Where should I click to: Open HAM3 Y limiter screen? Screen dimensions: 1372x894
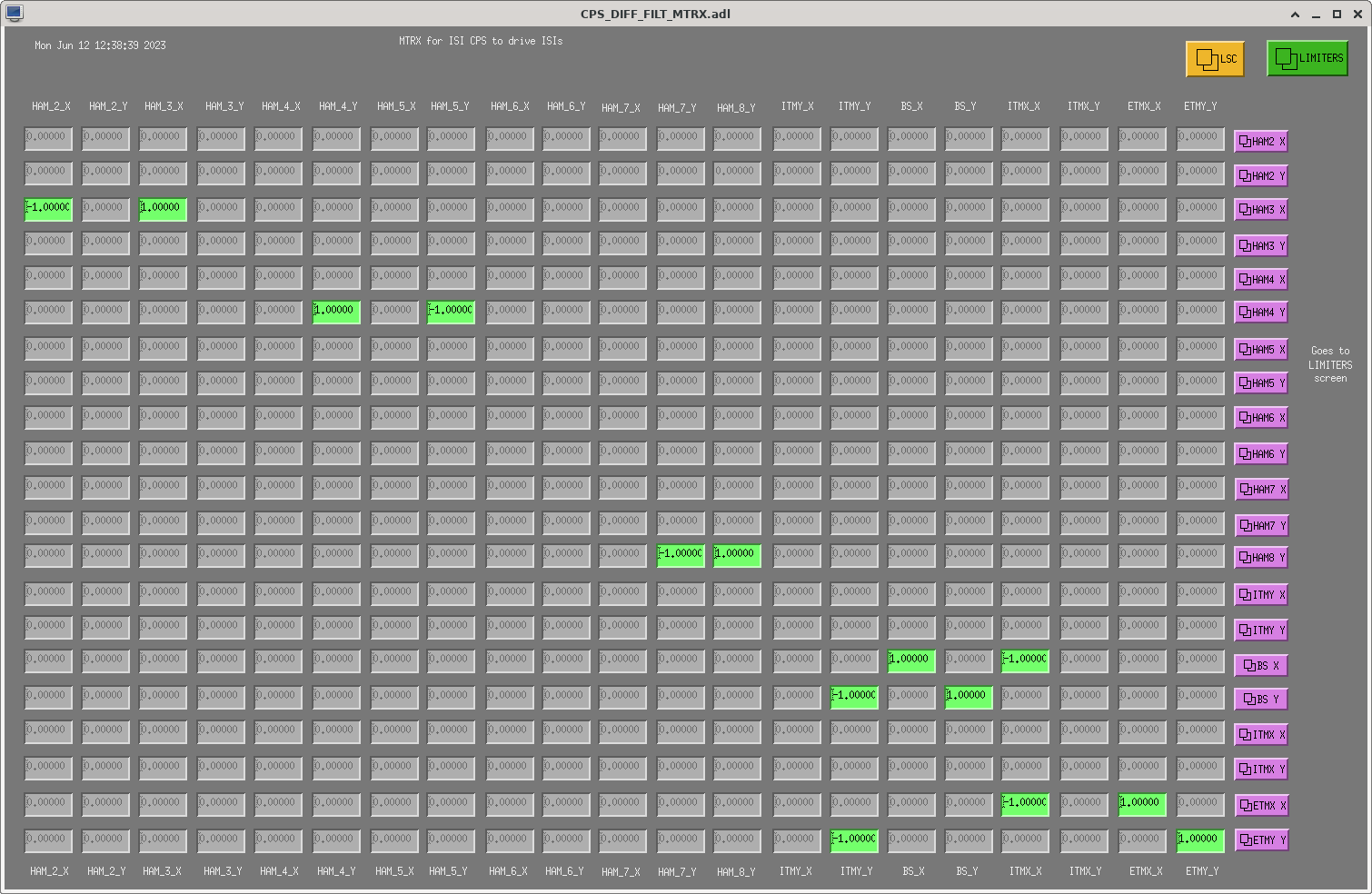pos(1261,246)
